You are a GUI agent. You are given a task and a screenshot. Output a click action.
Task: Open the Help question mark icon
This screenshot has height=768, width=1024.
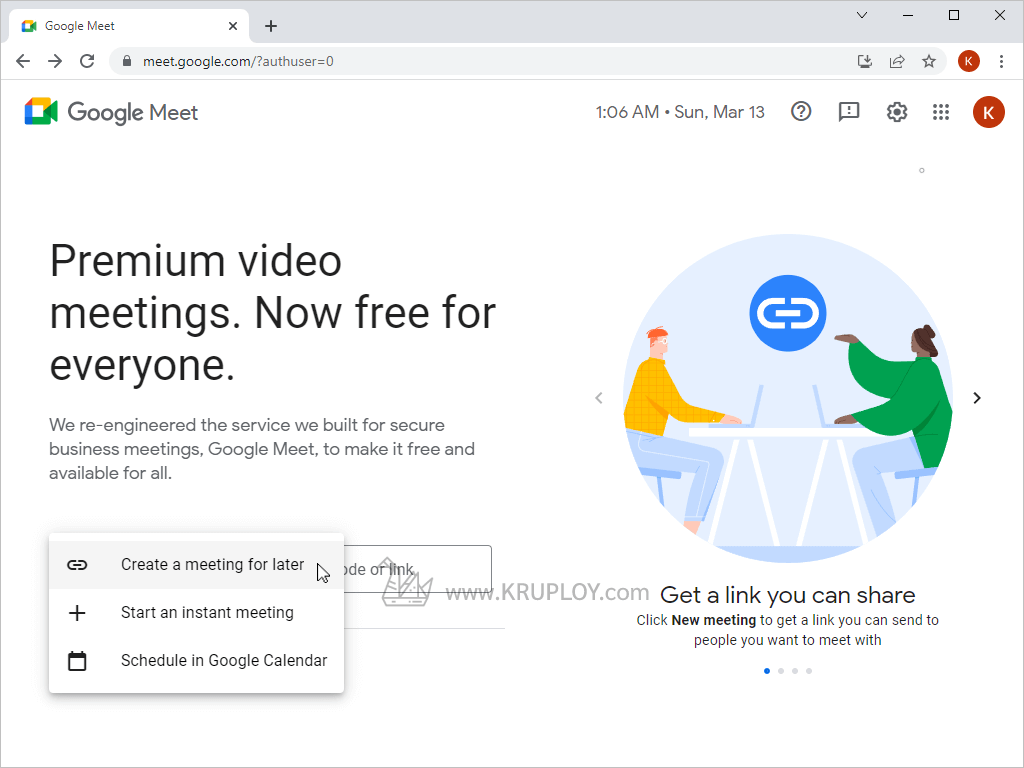[801, 112]
